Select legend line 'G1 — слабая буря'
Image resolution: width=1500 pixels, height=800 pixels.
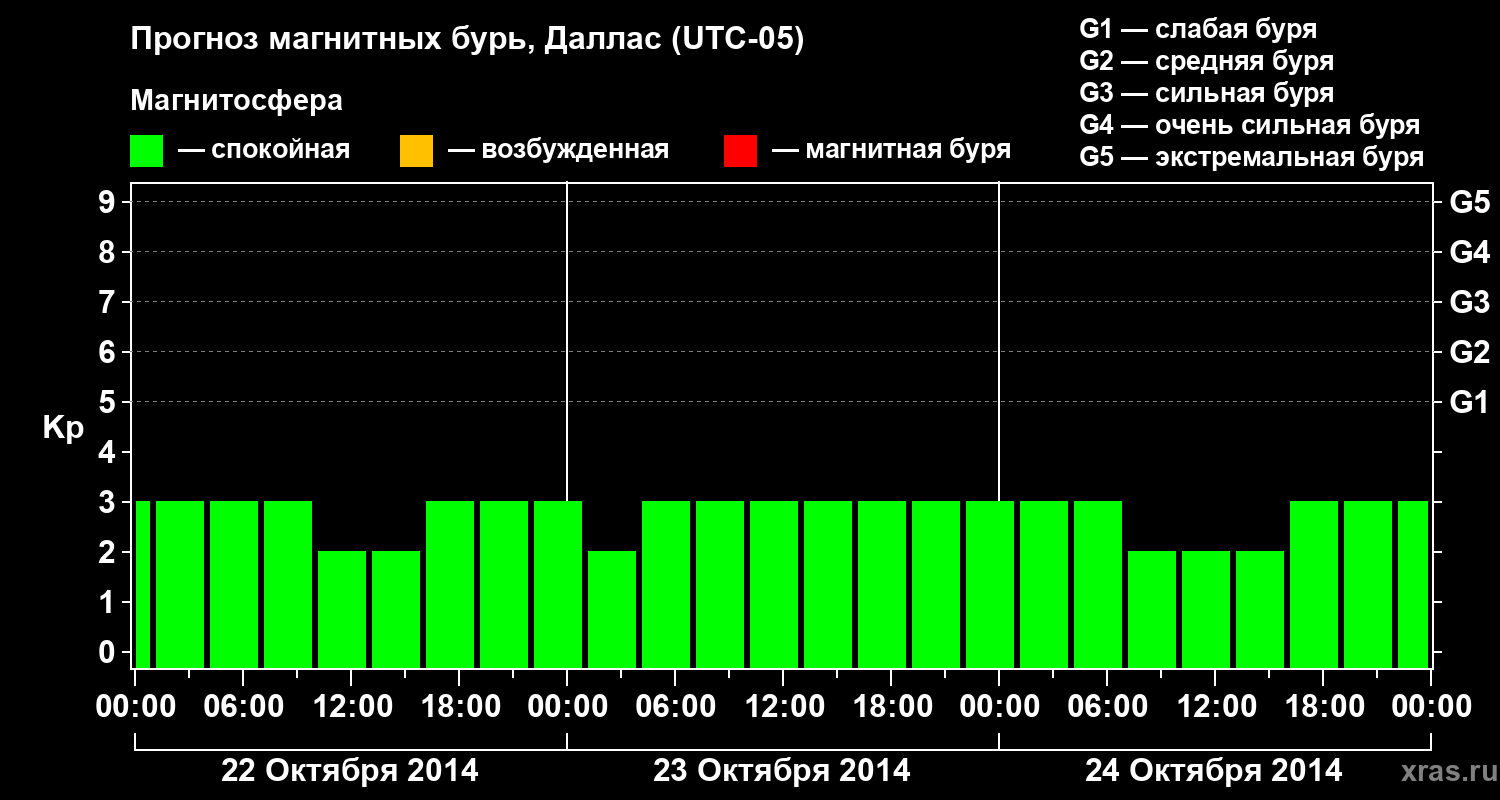(x=1198, y=29)
